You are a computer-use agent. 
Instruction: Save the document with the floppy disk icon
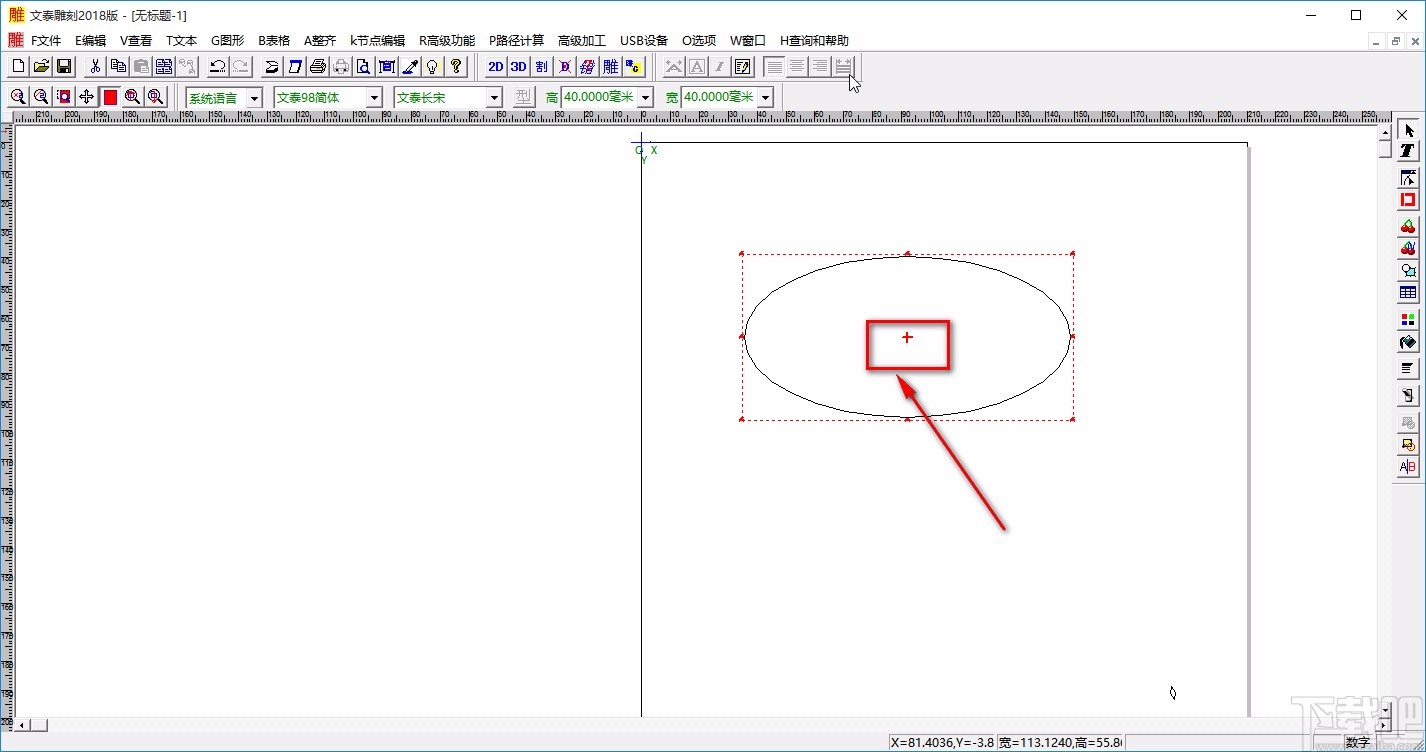click(64, 67)
